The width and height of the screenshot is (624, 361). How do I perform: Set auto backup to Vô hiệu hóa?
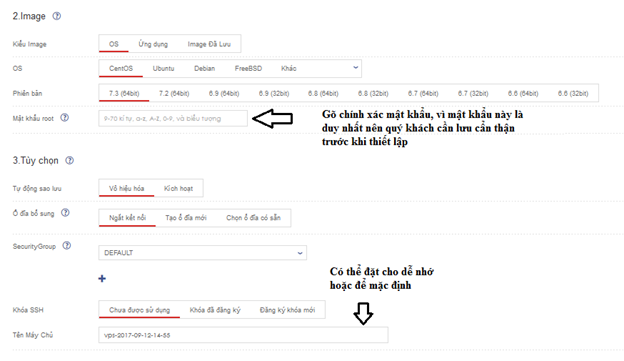point(127,188)
